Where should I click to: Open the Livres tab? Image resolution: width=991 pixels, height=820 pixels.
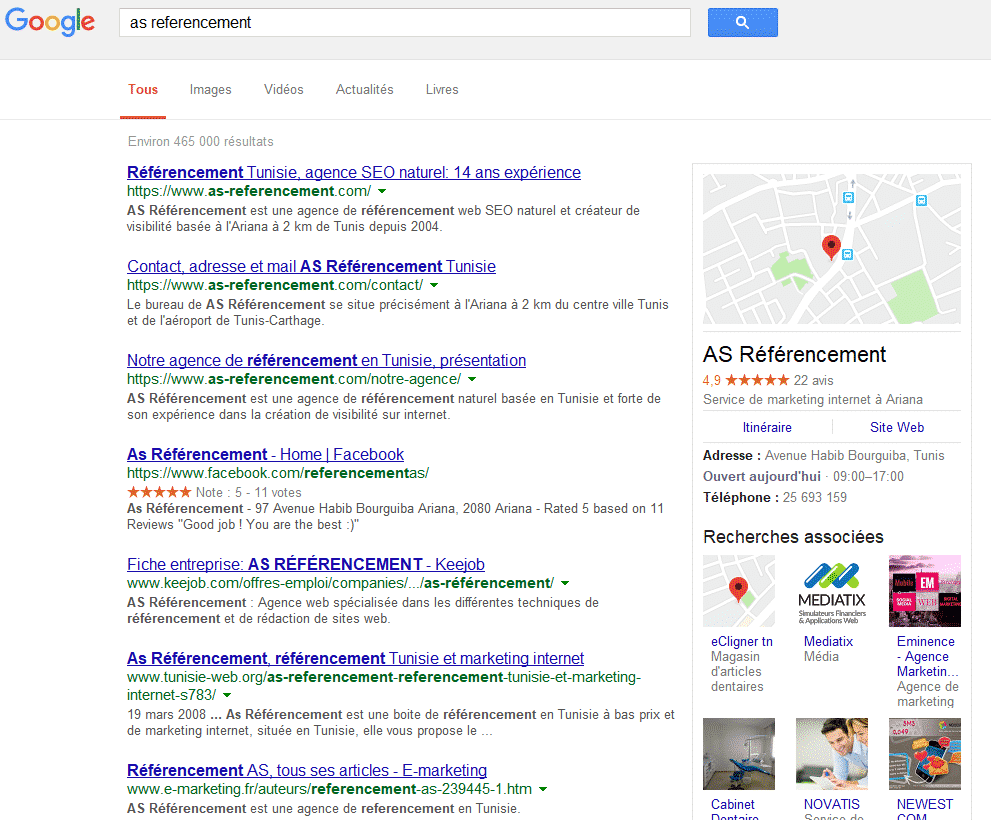442,90
